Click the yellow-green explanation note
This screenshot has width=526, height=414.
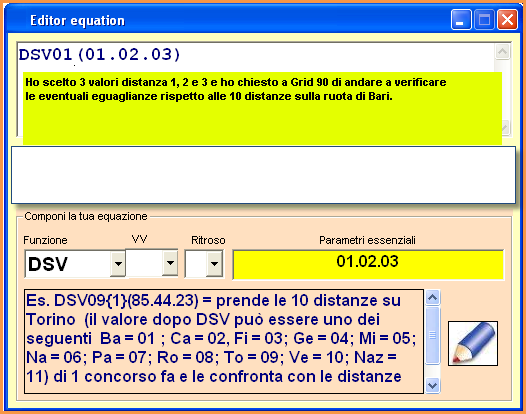262,108
